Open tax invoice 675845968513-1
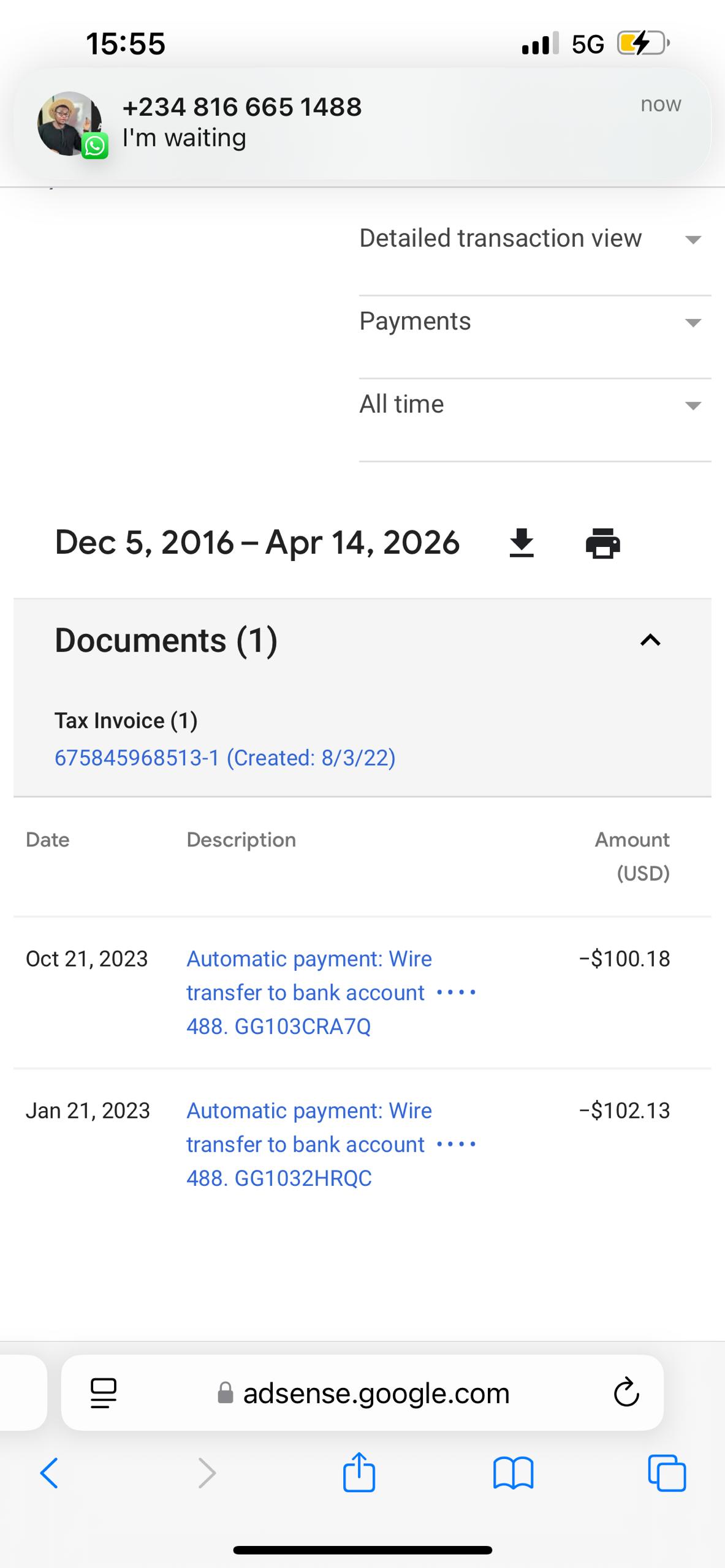 tap(225, 758)
